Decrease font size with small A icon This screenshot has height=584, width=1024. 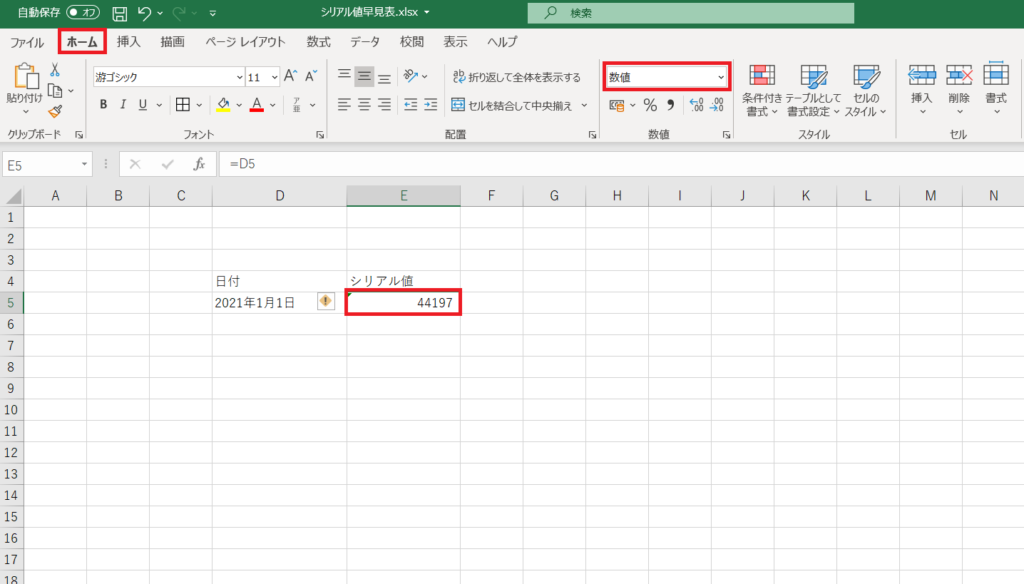311,76
